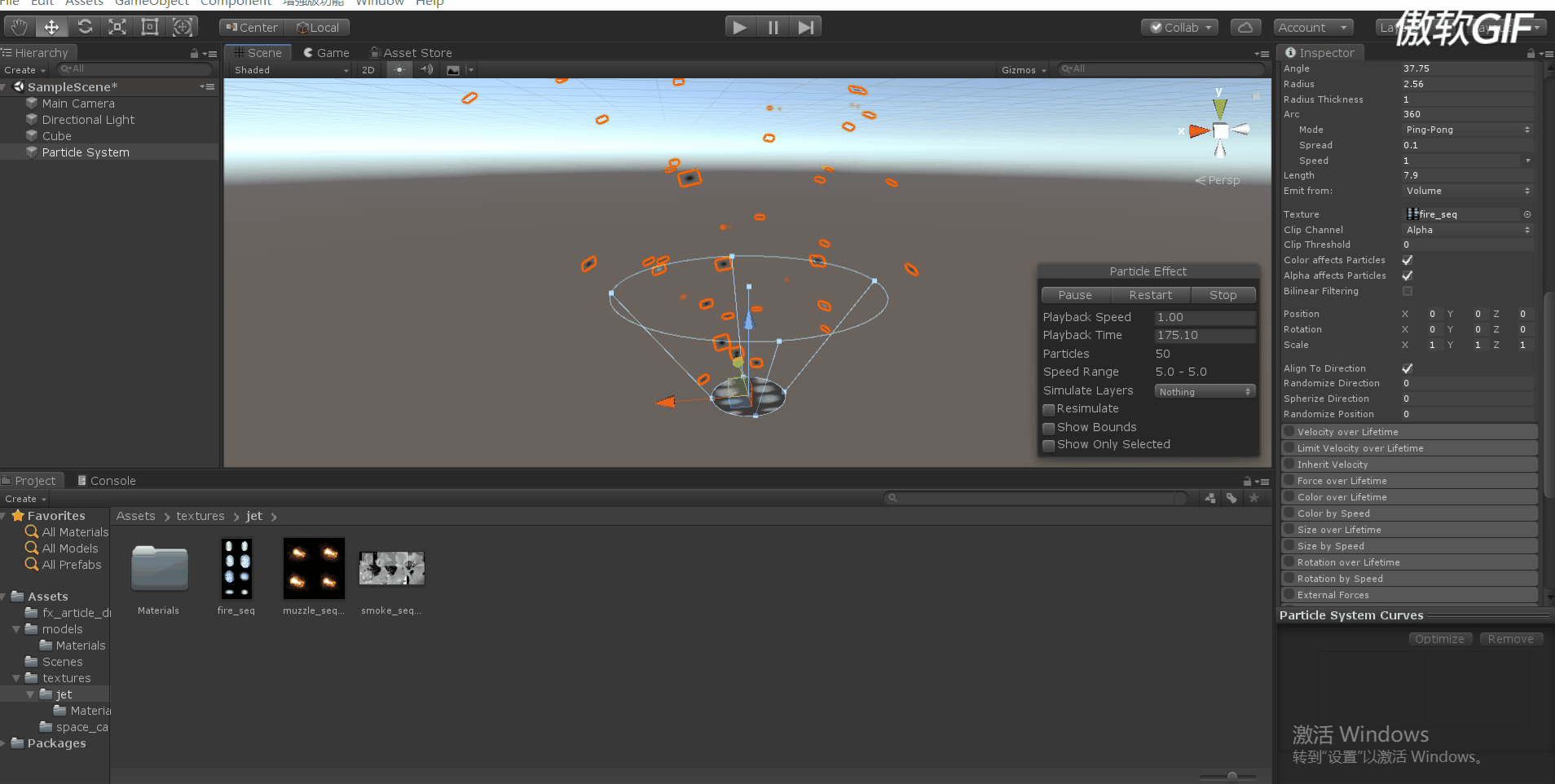Click Restart in Particle Effect panel

click(x=1150, y=295)
